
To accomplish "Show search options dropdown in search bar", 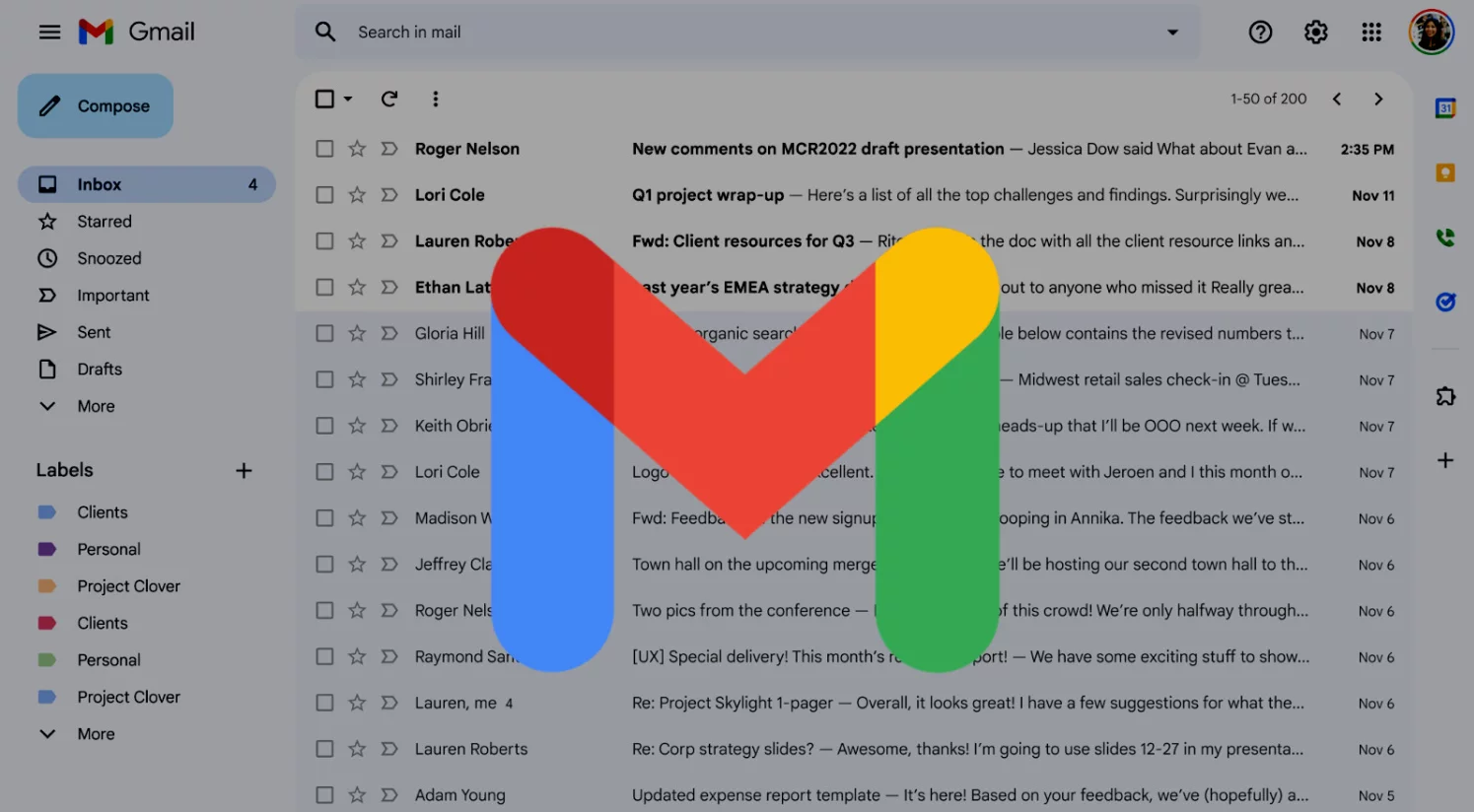I will tap(1172, 33).
